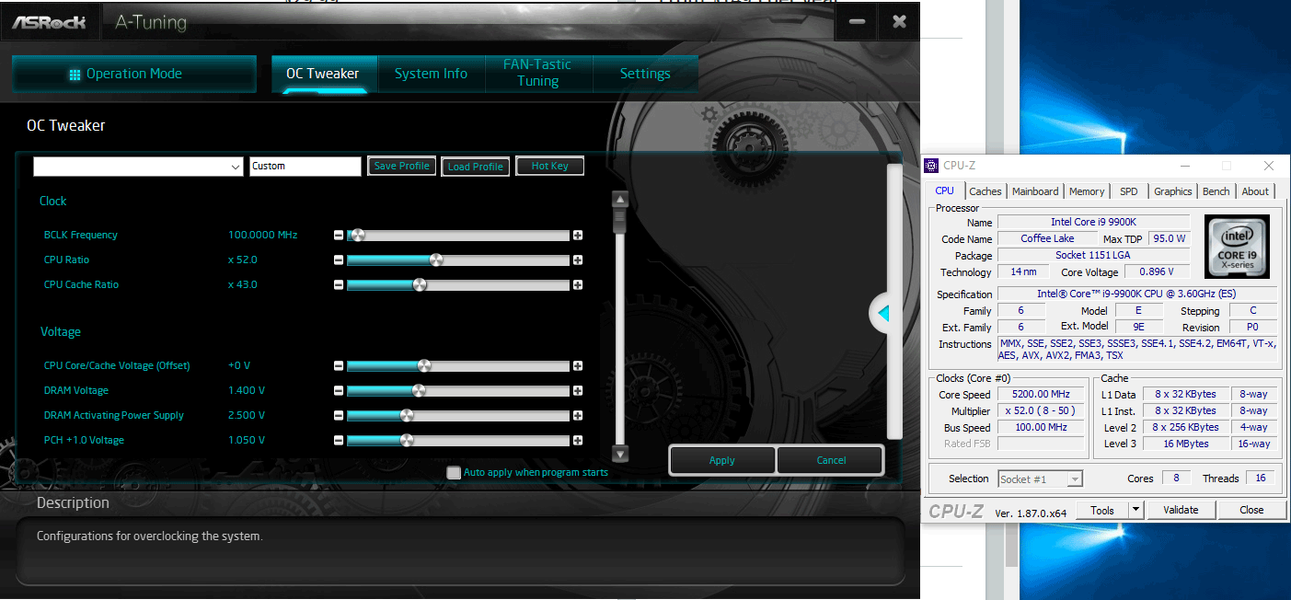Click Save Profile button
Image resolution: width=1291 pixels, height=600 pixels.
(x=401, y=166)
